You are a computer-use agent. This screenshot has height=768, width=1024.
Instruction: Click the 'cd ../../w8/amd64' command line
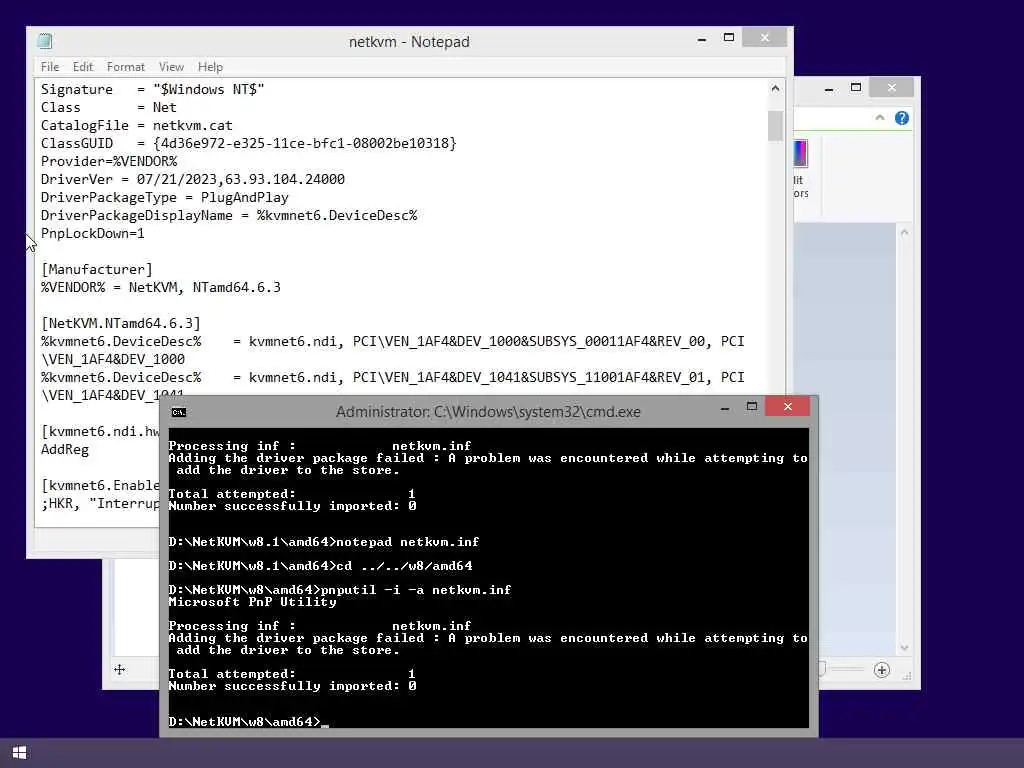pos(321,566)
